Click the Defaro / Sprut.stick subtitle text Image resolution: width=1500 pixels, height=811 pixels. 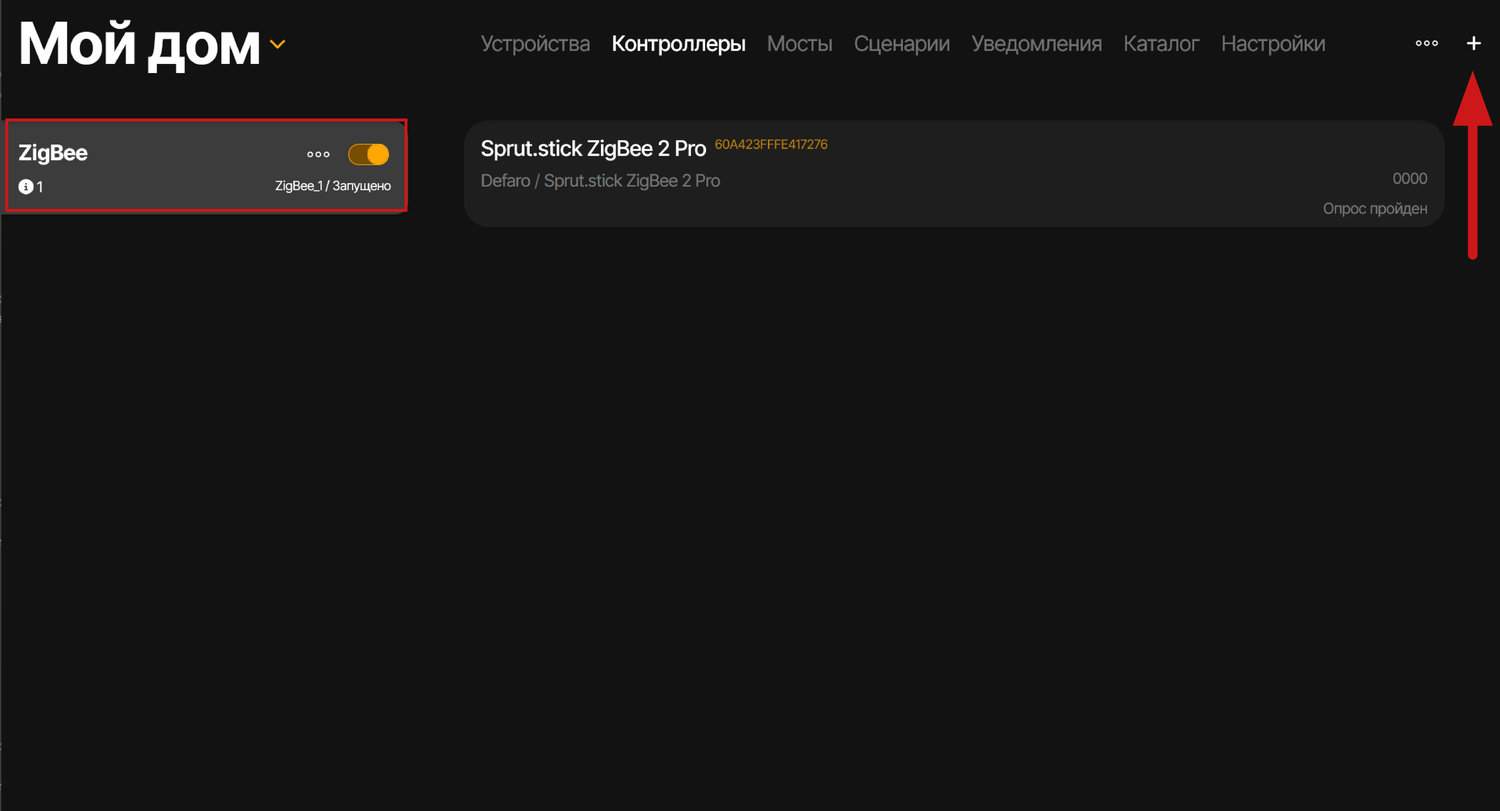[x=600, y=180]
